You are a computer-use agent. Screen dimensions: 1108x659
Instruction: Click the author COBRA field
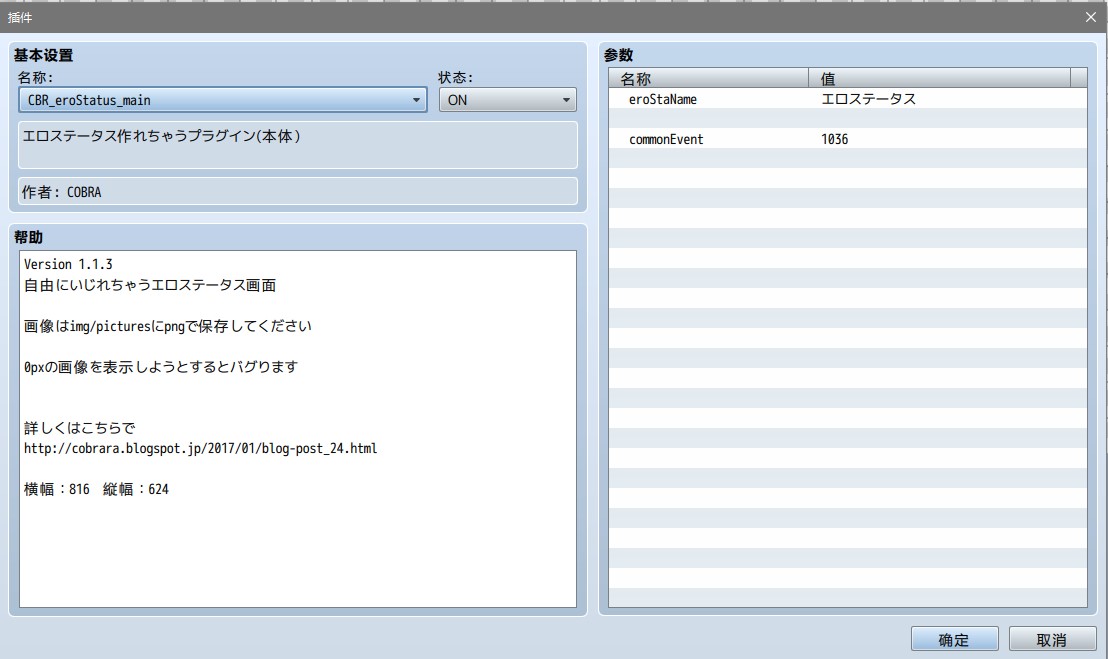pos(297,191)
